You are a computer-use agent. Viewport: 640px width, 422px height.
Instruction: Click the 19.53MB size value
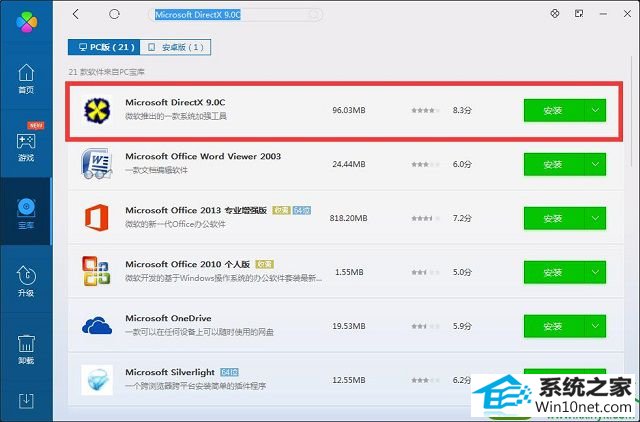(x=349, y=326)
